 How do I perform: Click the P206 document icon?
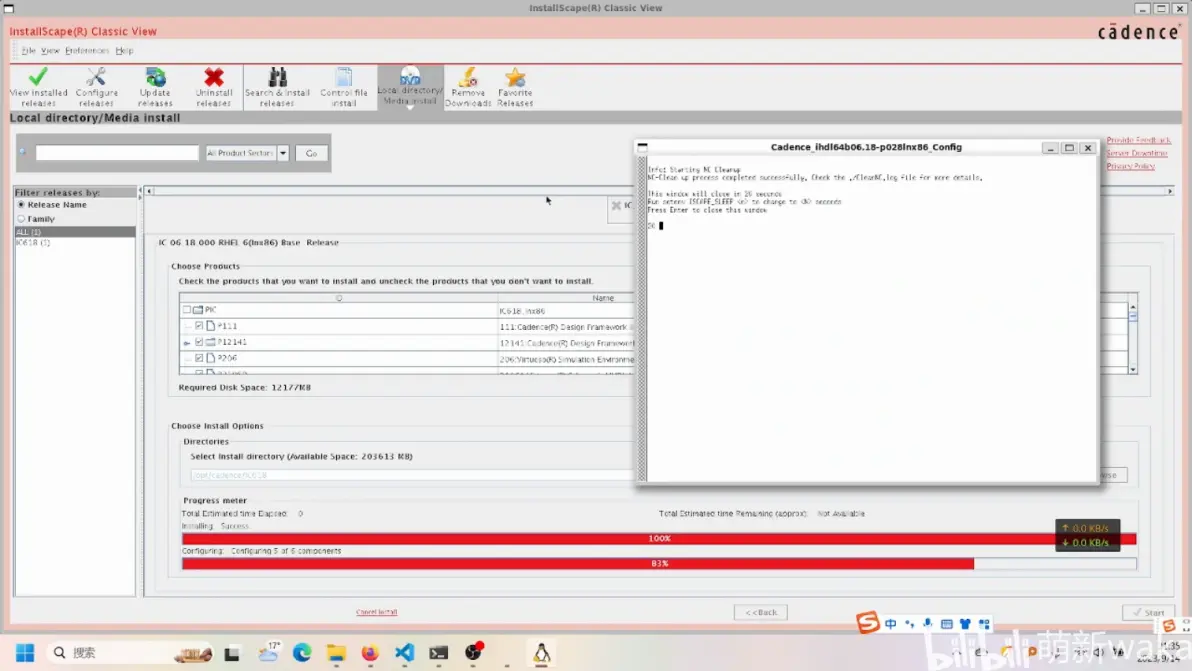211,358
